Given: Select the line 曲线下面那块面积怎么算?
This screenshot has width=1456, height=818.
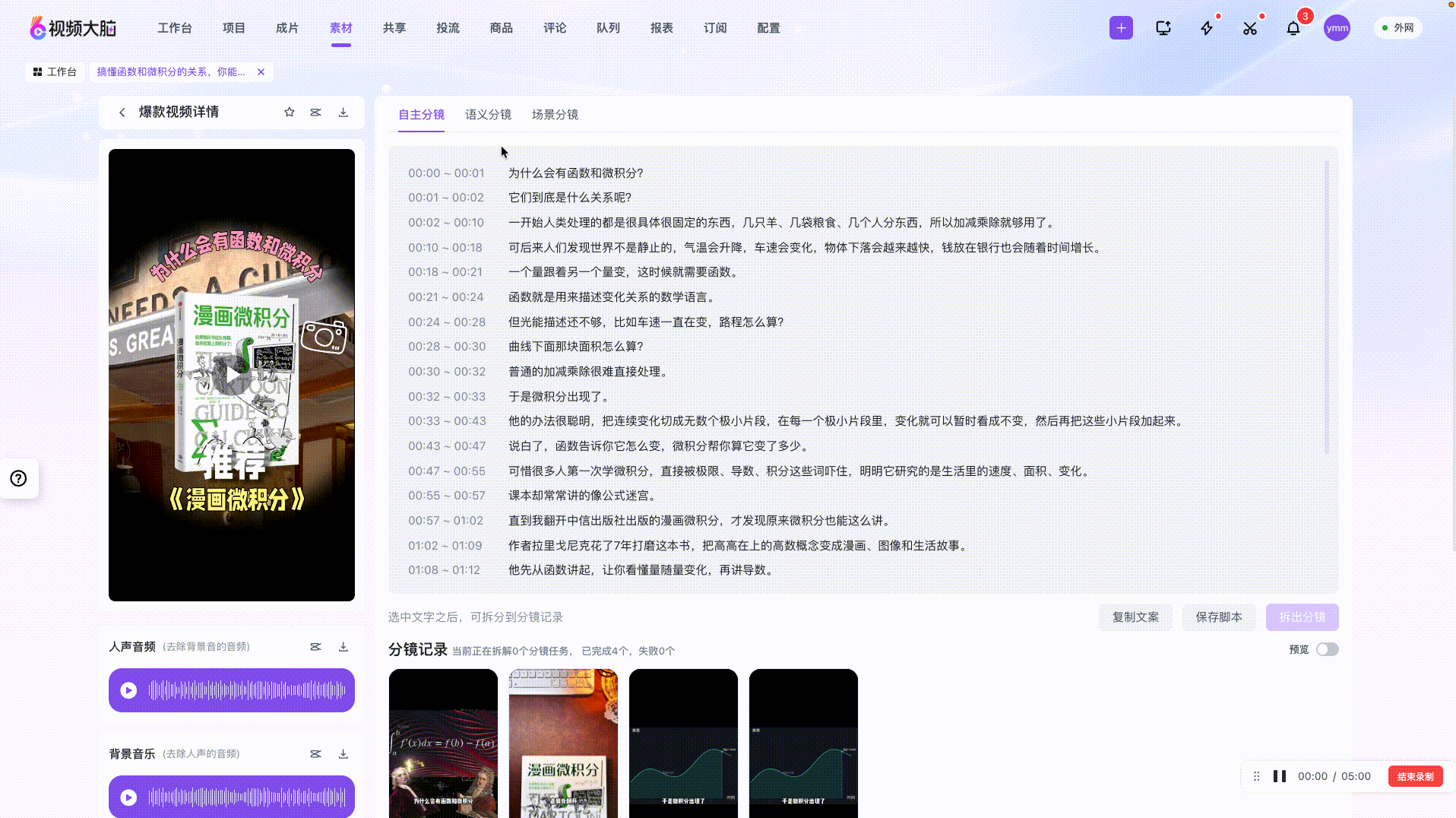Looking at the screenshot, I should (576, 347).
